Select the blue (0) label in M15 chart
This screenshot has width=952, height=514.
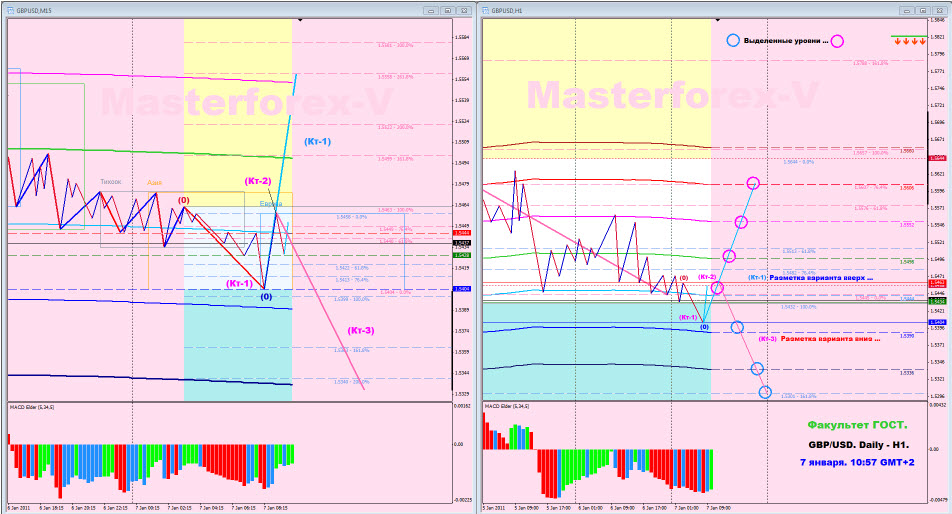(x=266, y=297)
